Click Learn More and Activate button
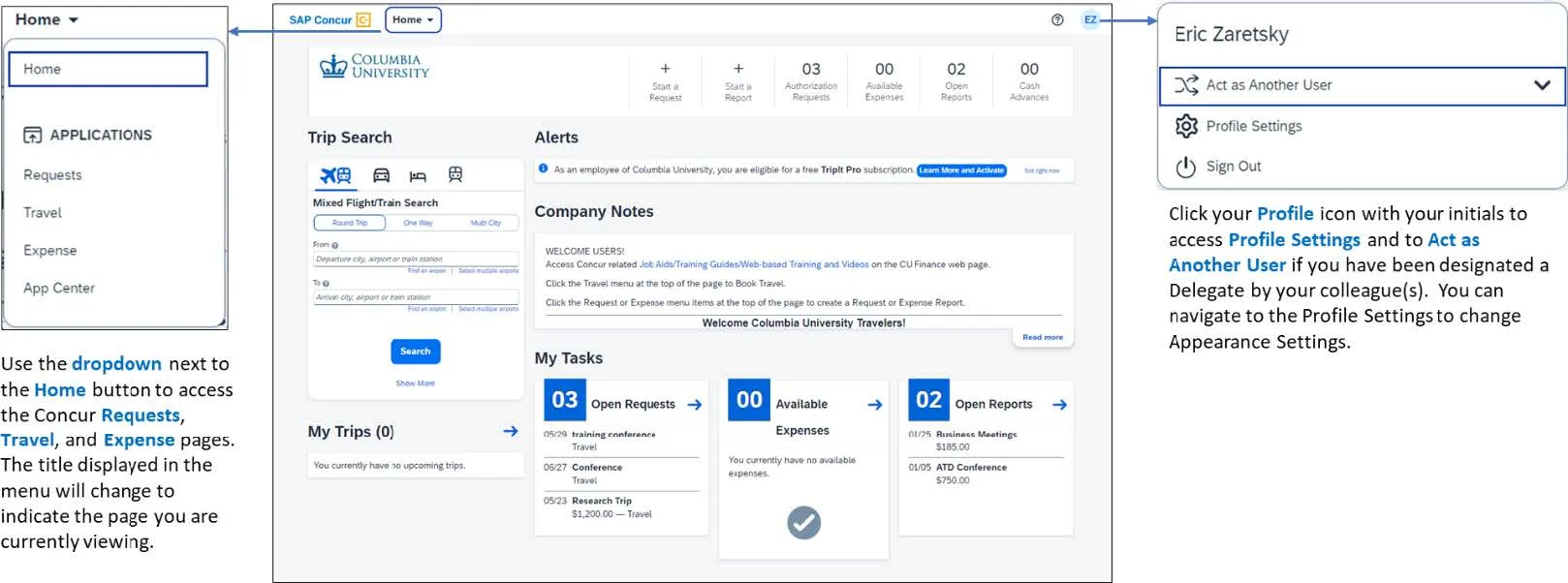This screenshot has width=1568, height=583. [x=961, y=170]
